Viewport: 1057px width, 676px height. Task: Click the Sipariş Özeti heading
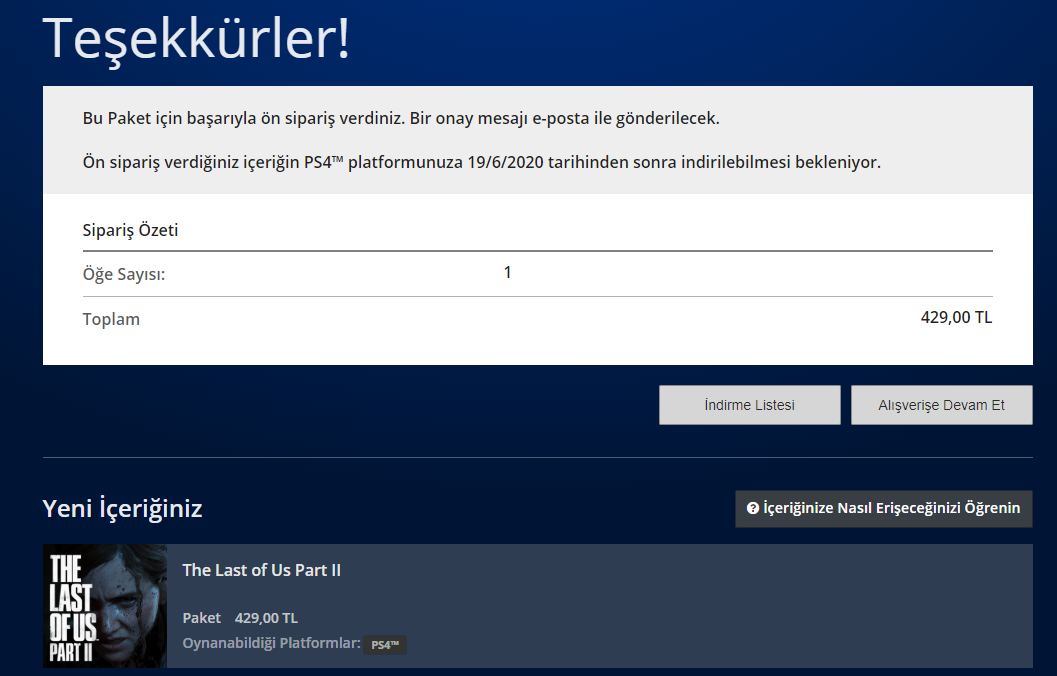coord(131,230)
